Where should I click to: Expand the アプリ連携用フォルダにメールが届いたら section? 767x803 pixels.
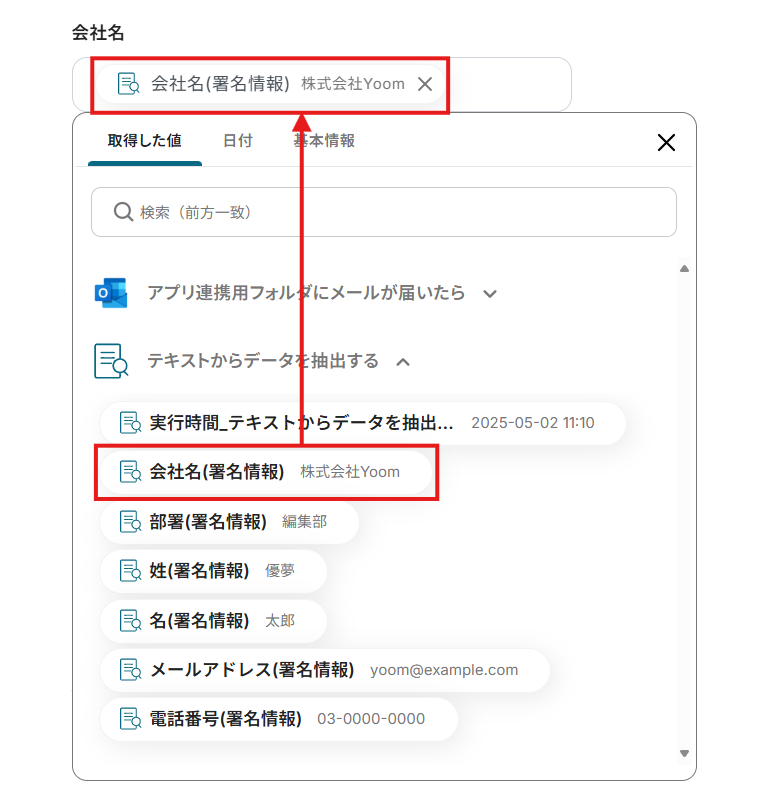click(x=490, y=294)
